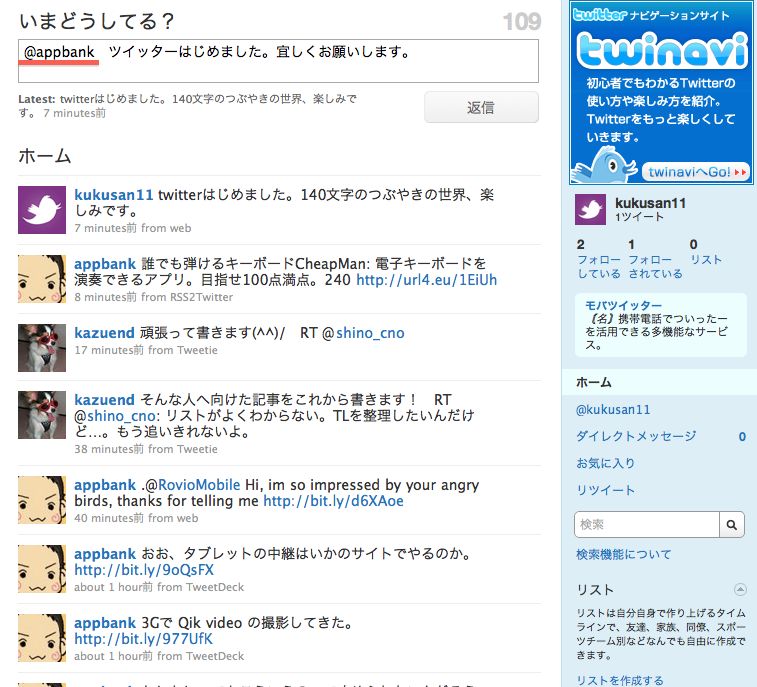This screenshot has height=687, width=757.
Task: Open RovioMobile mention link
Action: tap(199, 485)
